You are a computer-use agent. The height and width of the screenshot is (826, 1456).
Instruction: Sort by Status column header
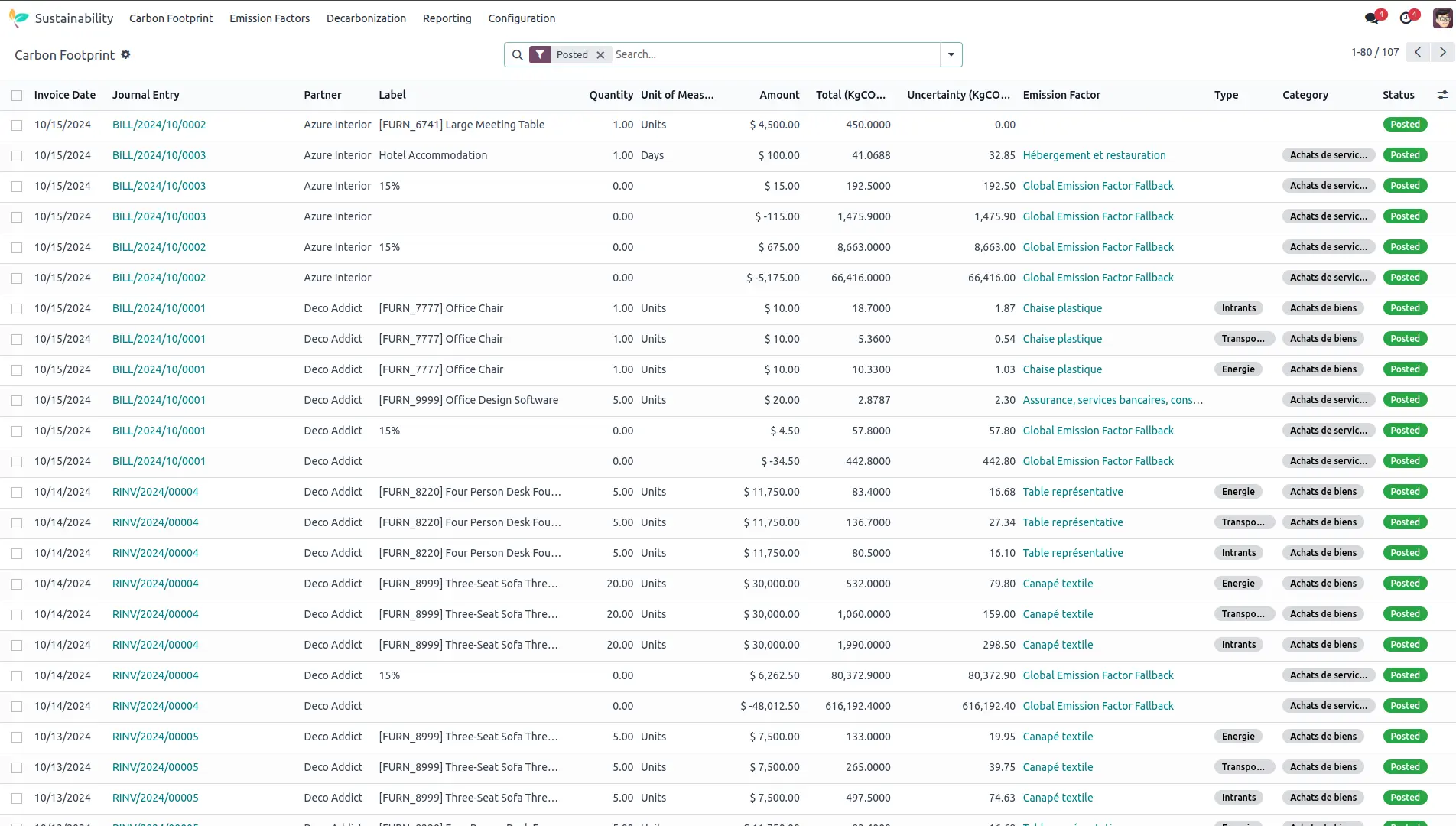click(x=1398, y=95)
